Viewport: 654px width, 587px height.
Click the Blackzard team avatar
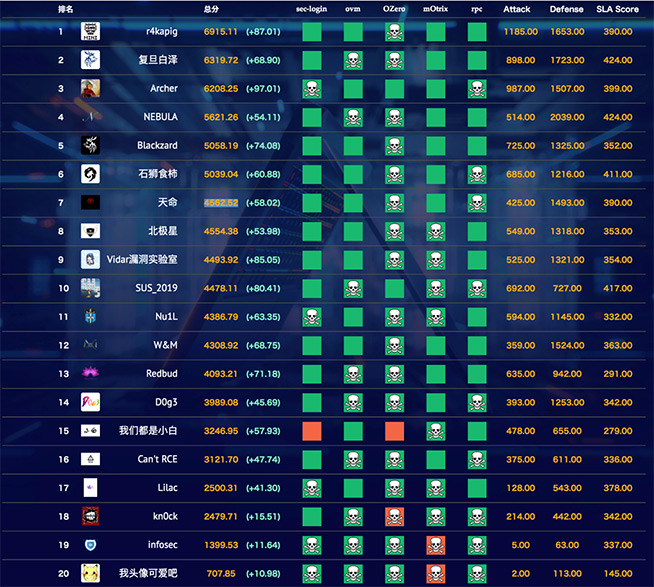(90, 146)
